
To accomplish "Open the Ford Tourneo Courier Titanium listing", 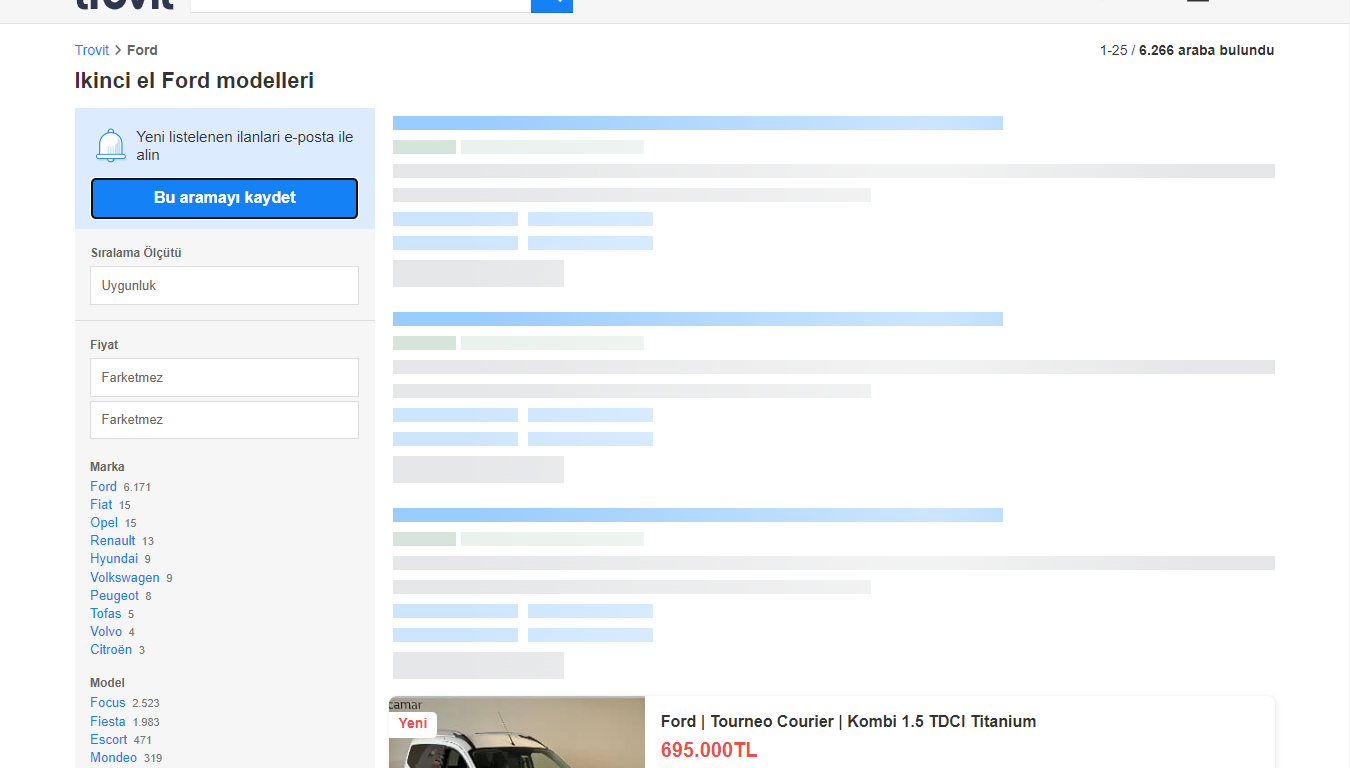I will 848,721.
